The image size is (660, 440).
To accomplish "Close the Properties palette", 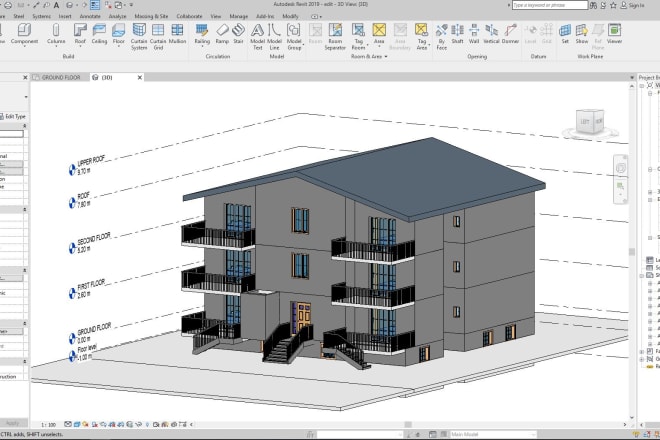I will tap(25, 77).
